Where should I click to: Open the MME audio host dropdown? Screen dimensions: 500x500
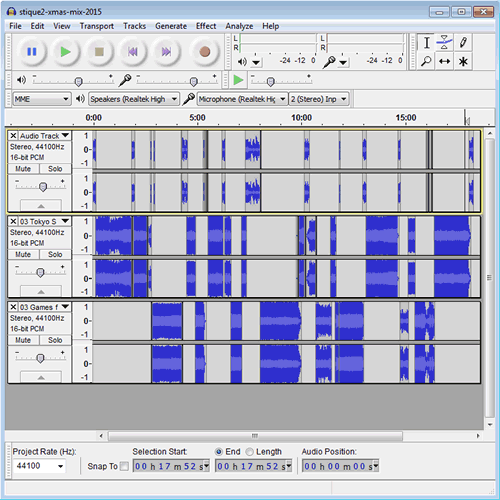coord(42,99)
